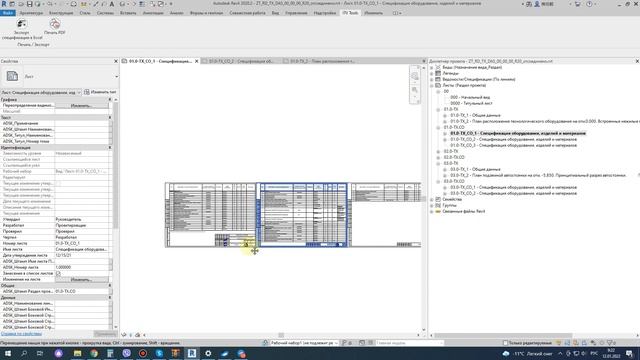Click the weather cloud icon in taskbar
640x360 pixels.
click(x=506, y=353)
